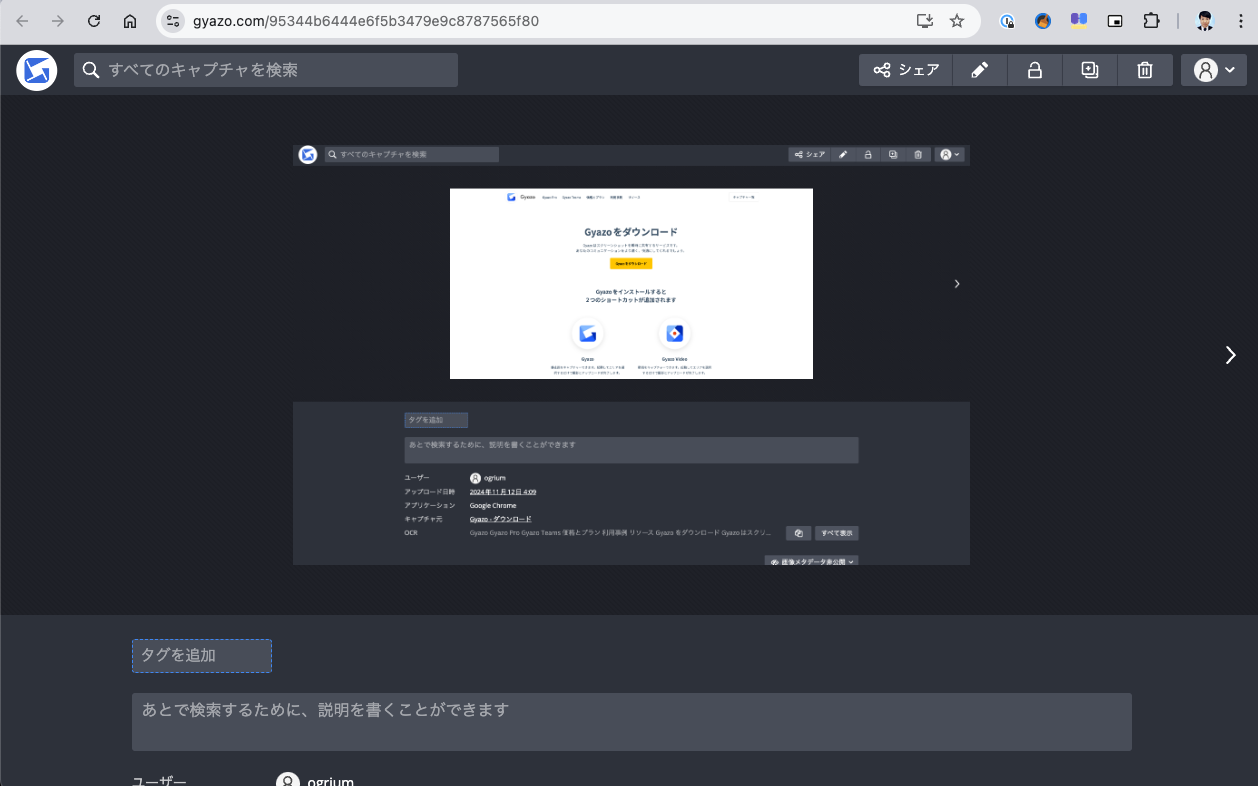Click the pencil edit icon
1258x786 pixels.
979,70
